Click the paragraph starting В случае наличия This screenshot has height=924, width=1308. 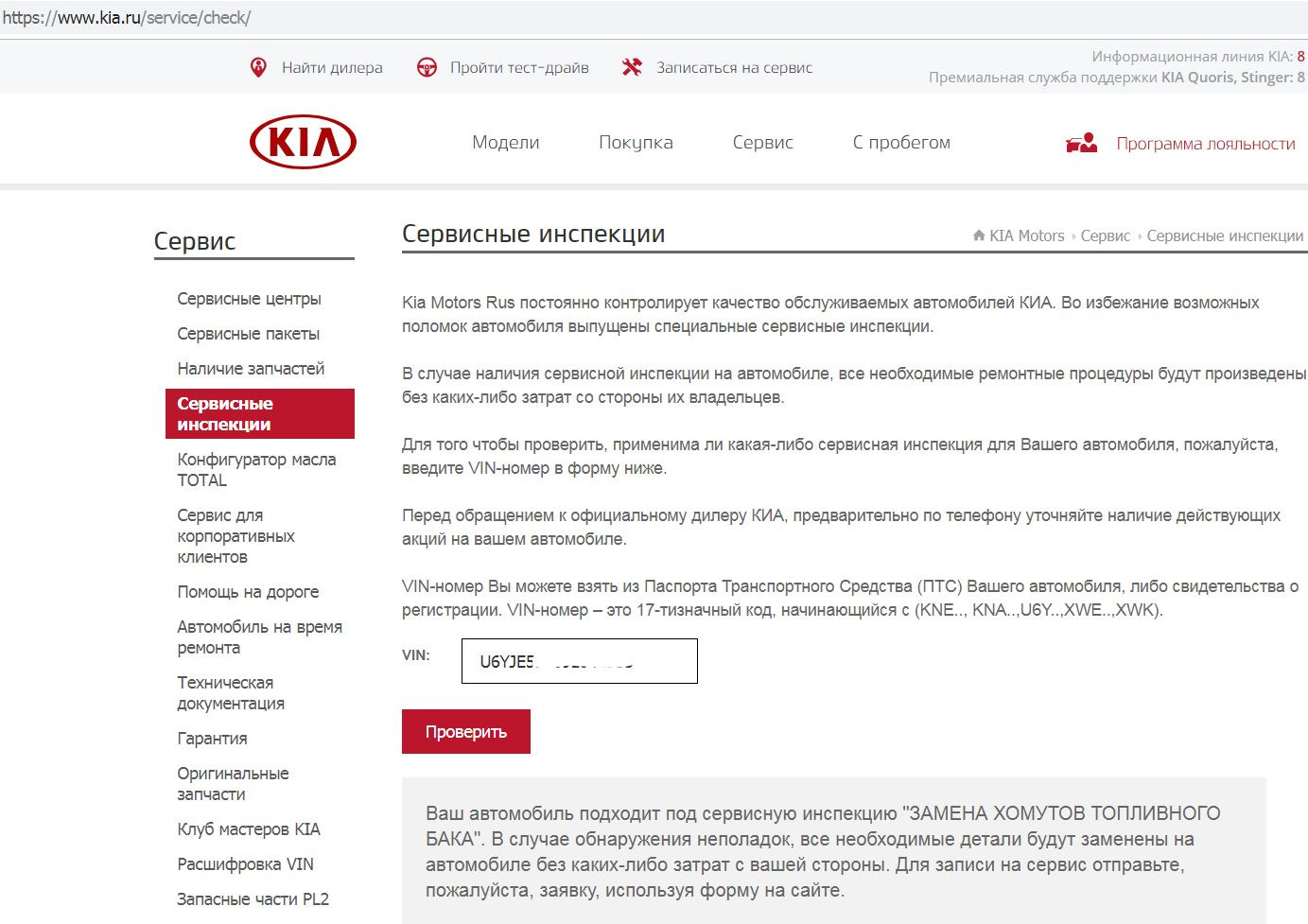point(854,386)
